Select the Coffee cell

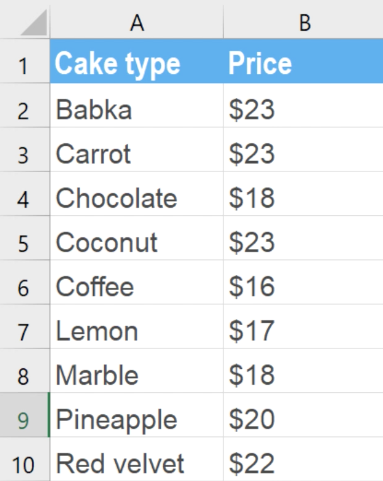(137, 282)
